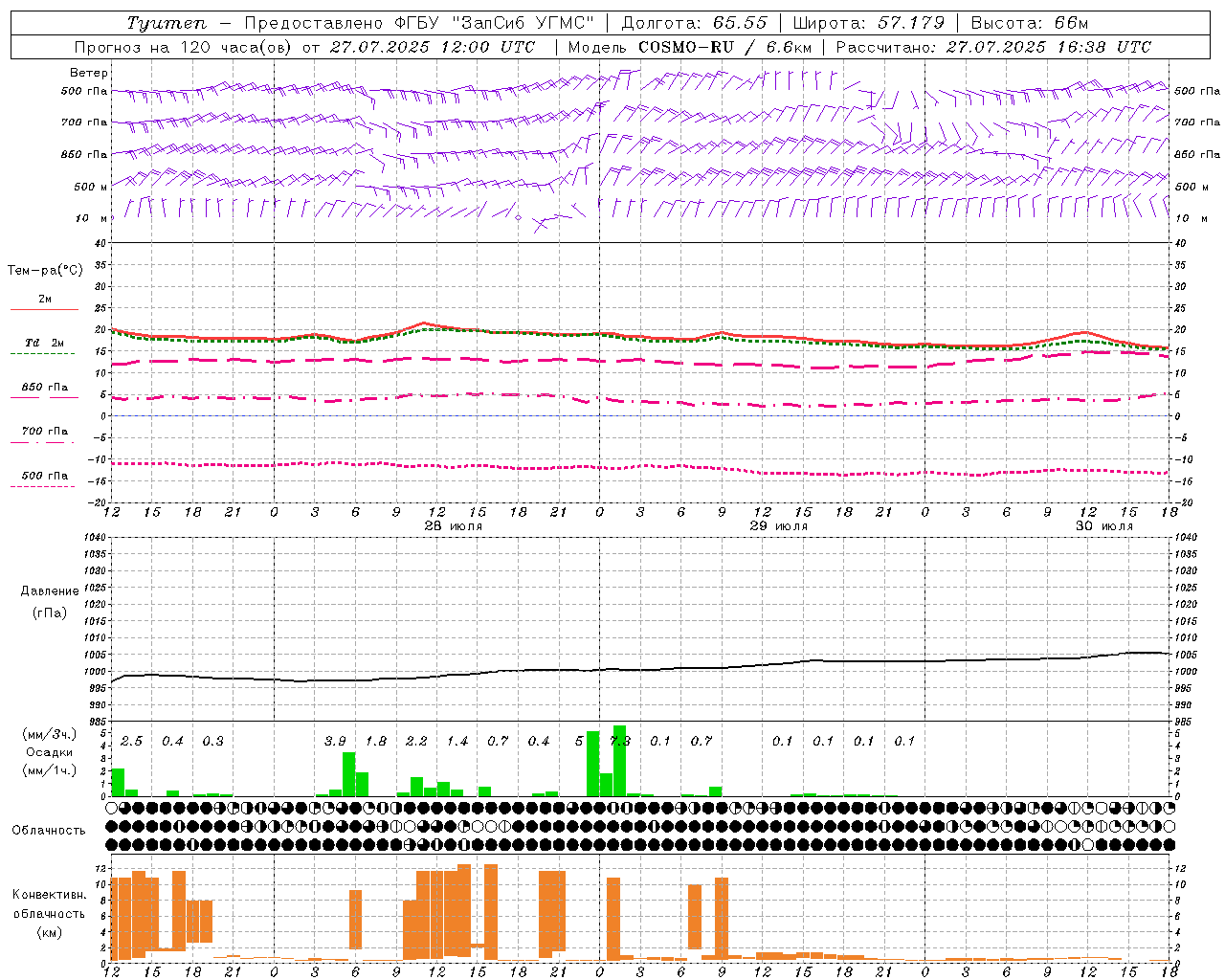Viewport: 1225px width, 980px height.
Task: Click the '3.9' three-hour precipitation value
Action: click(x=335, y=741)
